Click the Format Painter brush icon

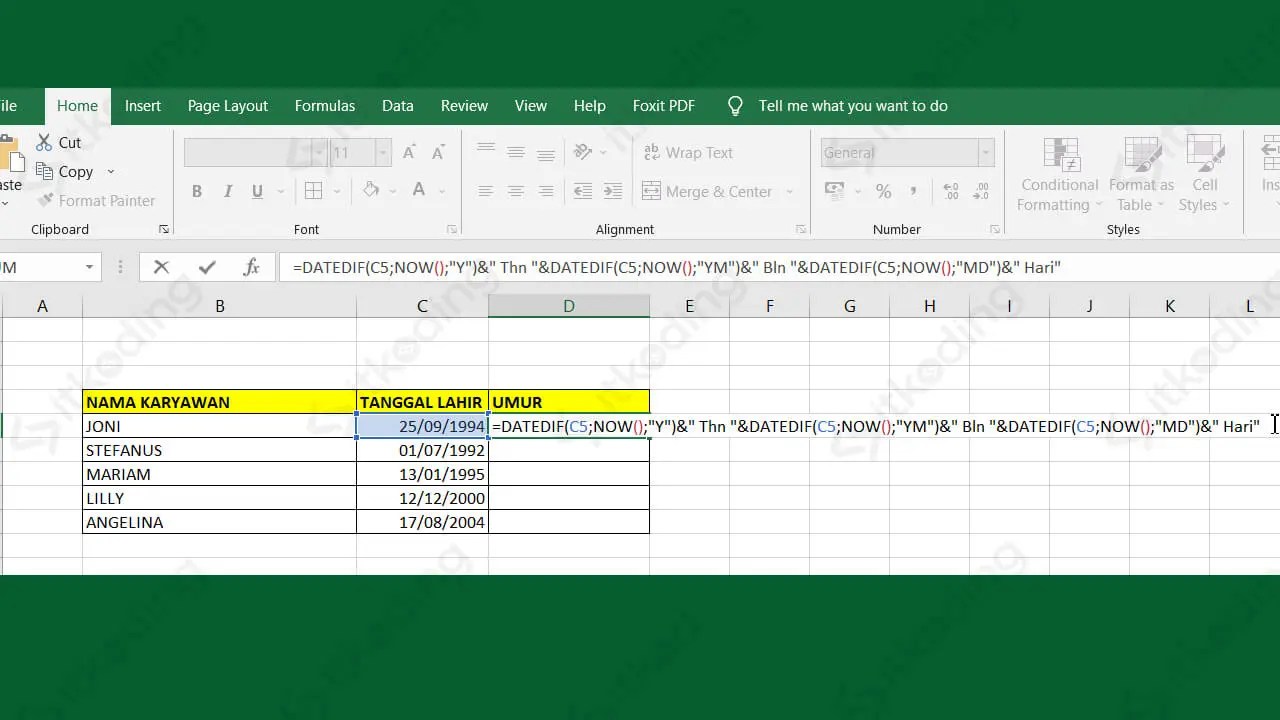44,200
